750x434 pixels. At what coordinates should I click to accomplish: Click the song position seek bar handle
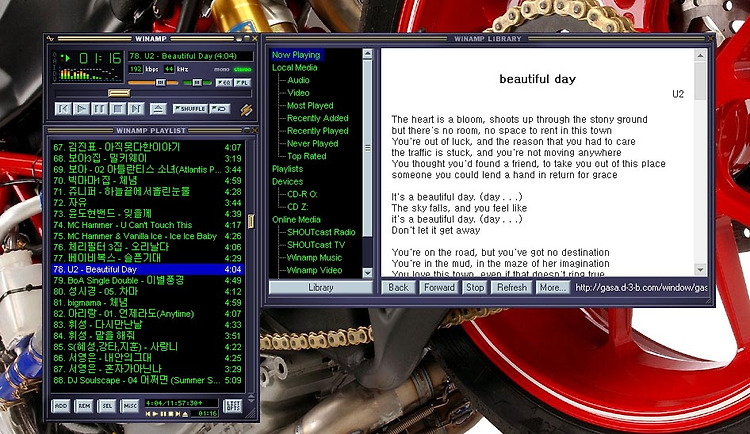point(119,93)
